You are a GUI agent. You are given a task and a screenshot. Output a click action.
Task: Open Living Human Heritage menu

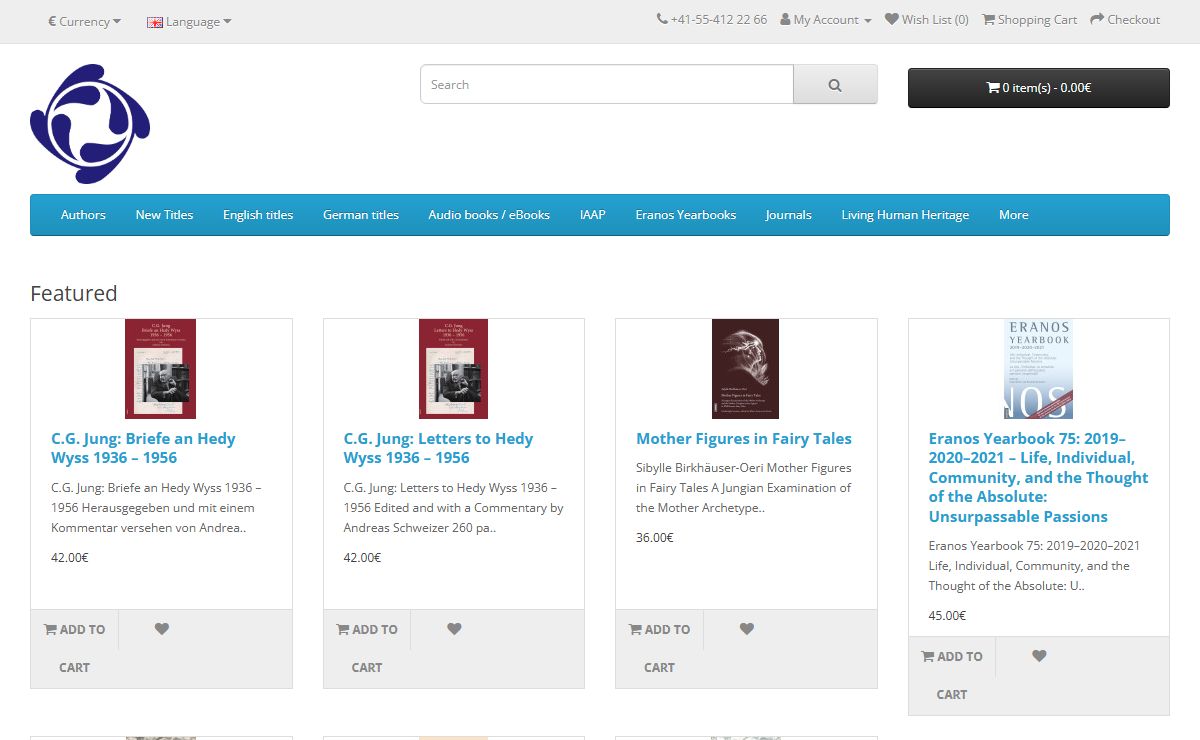(x=905, y=215)
